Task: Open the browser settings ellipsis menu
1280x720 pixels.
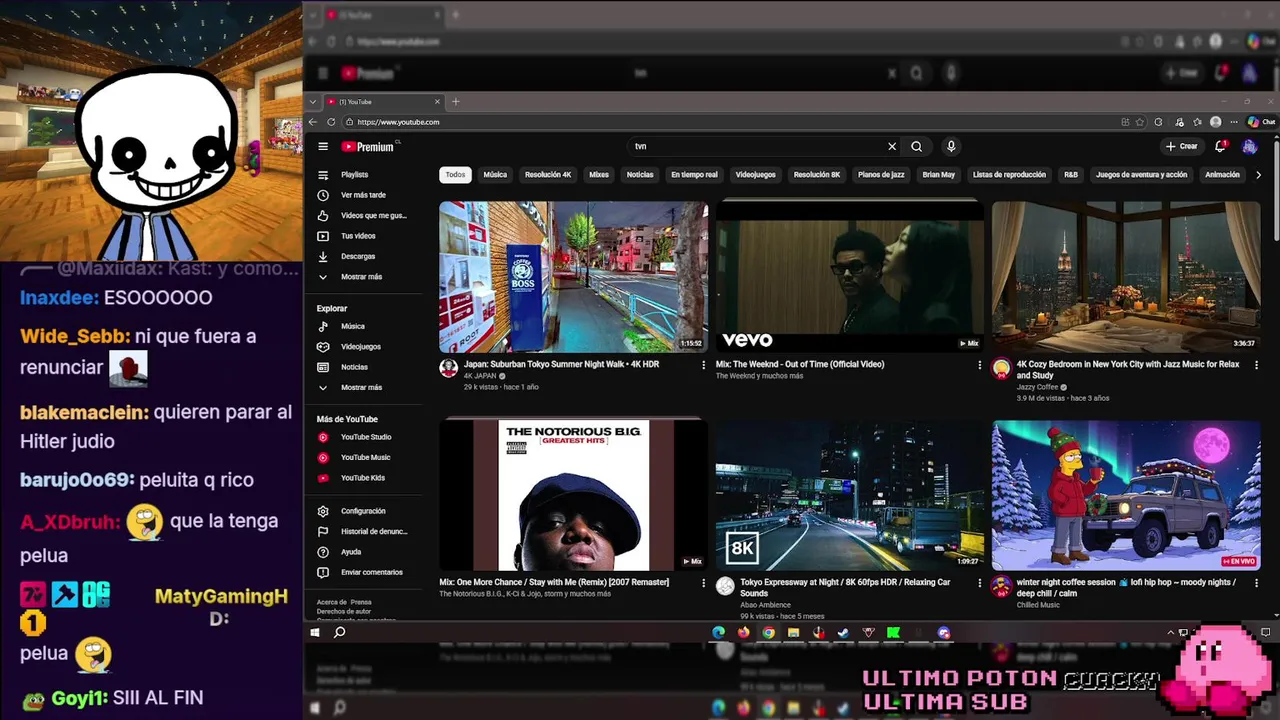Action: (x=1234, y=122)
